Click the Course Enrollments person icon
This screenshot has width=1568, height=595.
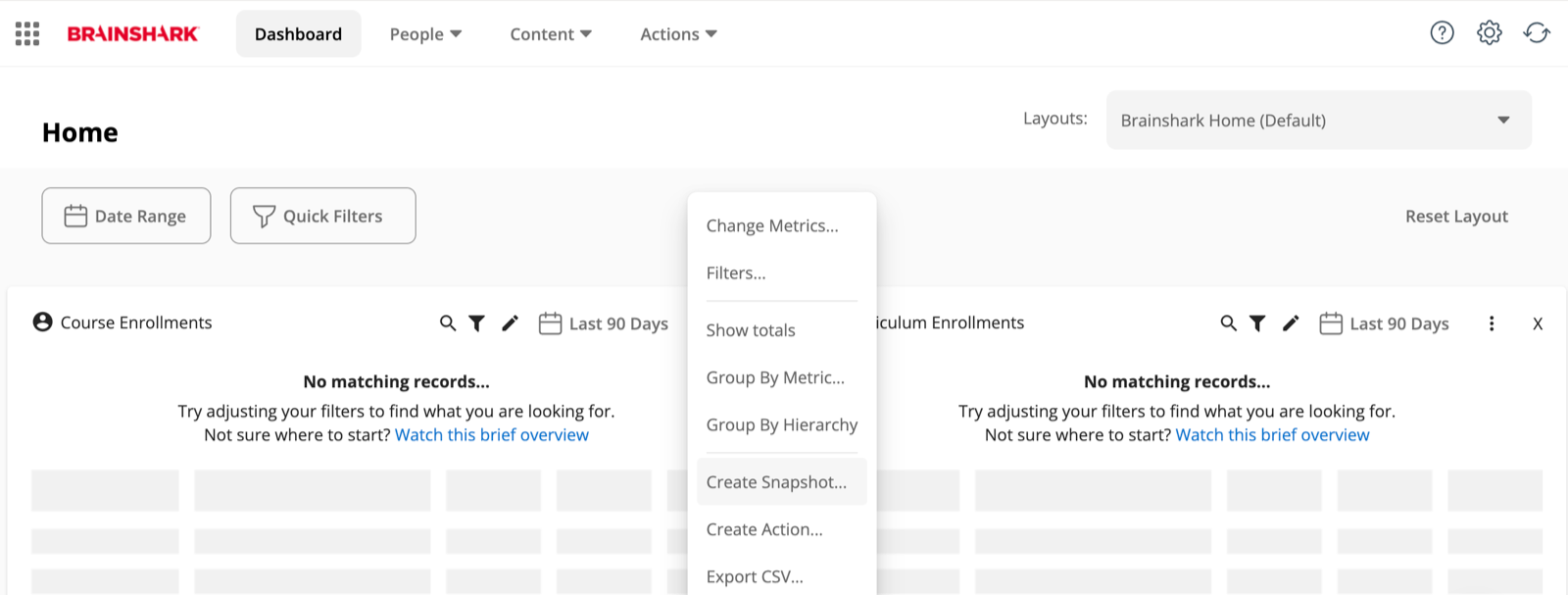tap(42, 322)
